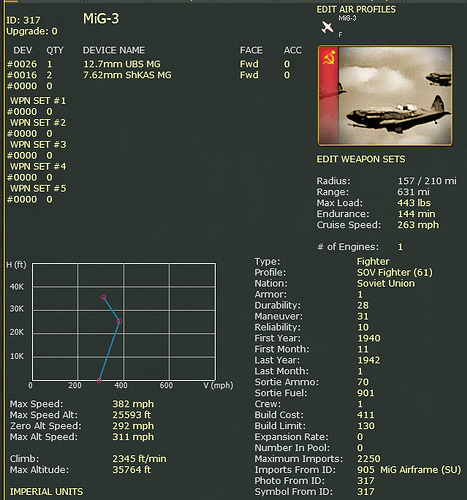The height and width of the screenshot is (500, 467).
Task: Select the Build Cost value 411
Action: coord(366,415)
